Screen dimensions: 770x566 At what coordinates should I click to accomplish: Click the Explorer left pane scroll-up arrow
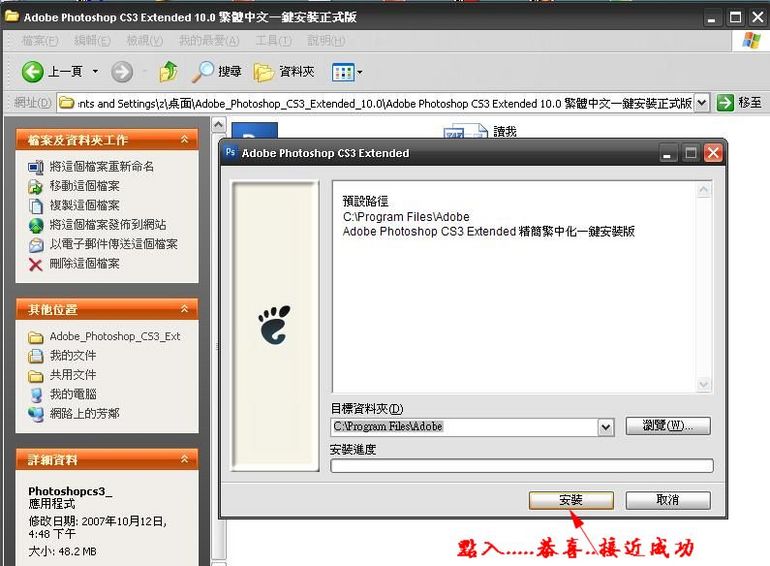219,125
